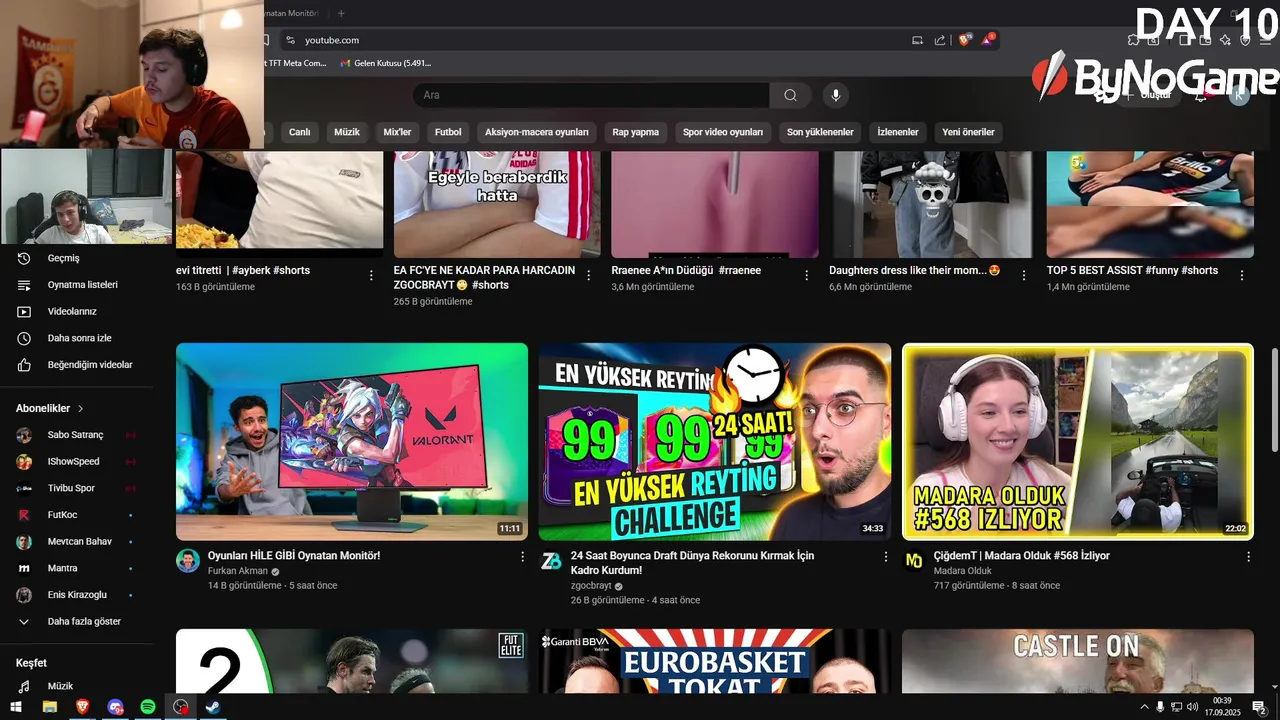The width and height of the screenshot is (1280, 720).
Task: Select Mix'ler filter chip
Action: [x=397, y=132]
